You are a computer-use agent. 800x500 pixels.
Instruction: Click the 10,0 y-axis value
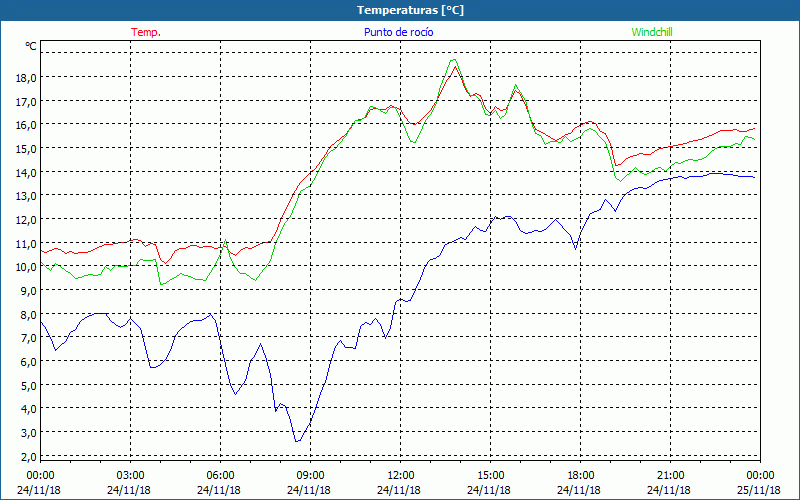27,266
